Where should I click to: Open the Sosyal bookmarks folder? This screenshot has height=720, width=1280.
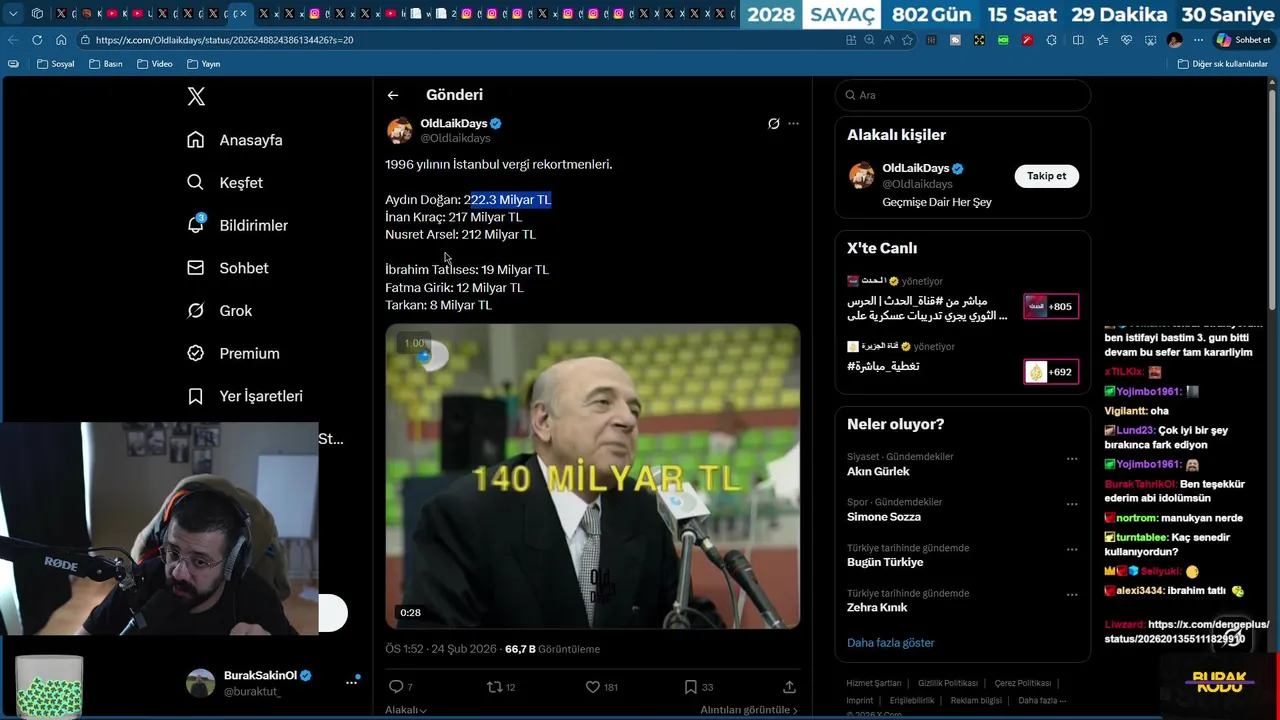pos(56,64)
